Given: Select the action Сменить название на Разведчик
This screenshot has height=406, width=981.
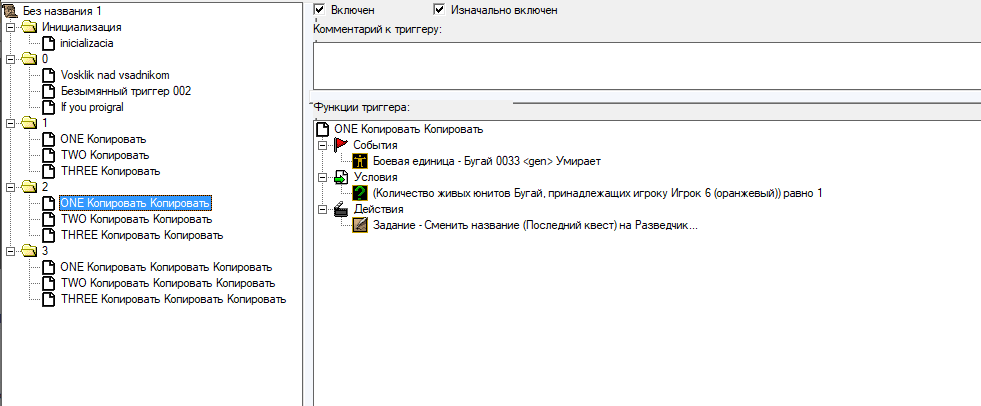Looking at the screenshot, I should [x=535, y=225].
